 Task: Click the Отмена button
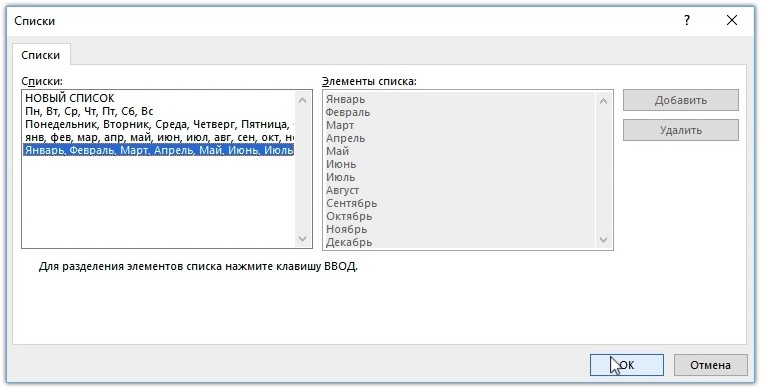(x=711, y=365)
